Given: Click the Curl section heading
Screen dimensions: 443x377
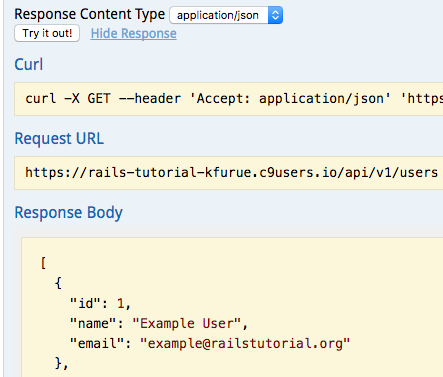Looking at the screenshot, I should pos(29,64).
